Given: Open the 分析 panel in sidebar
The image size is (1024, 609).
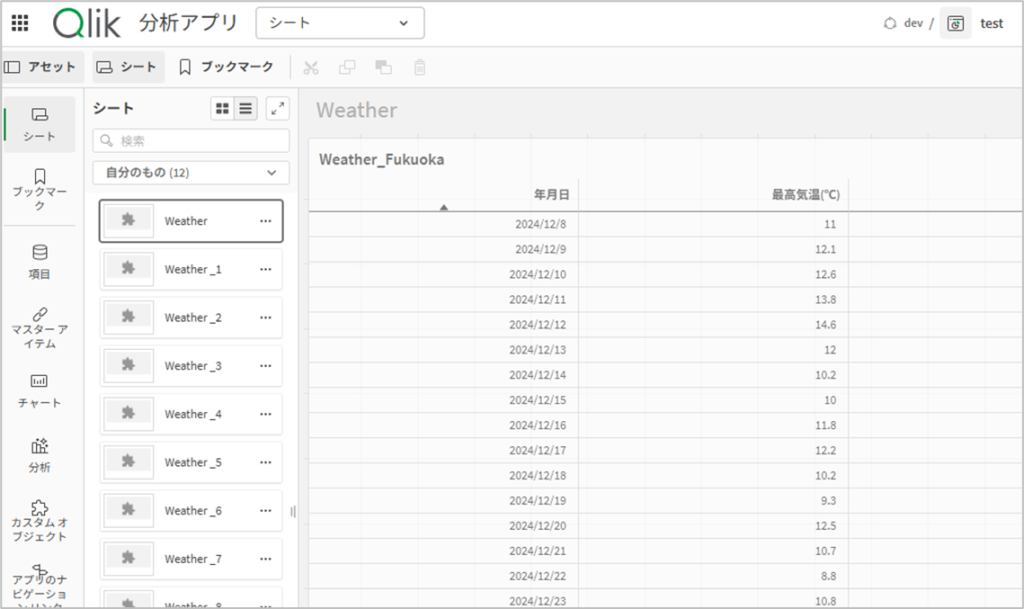Looking at the screenshot, I should pyautogui.click(x=39, y=455).
